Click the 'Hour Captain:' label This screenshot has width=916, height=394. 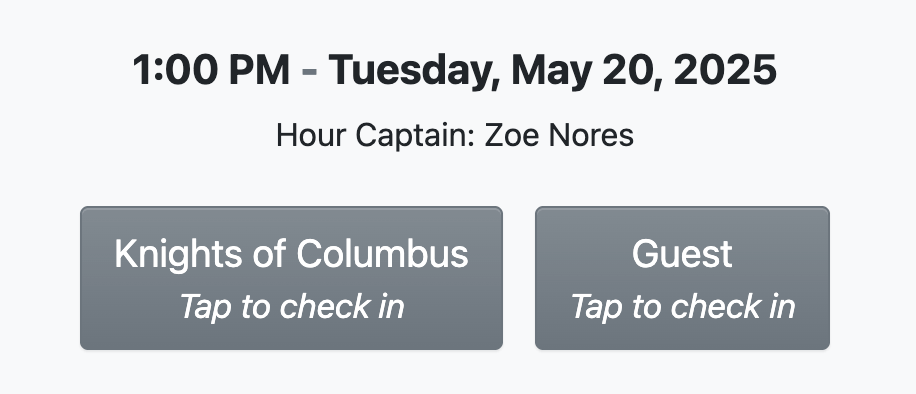click(379, 136)
